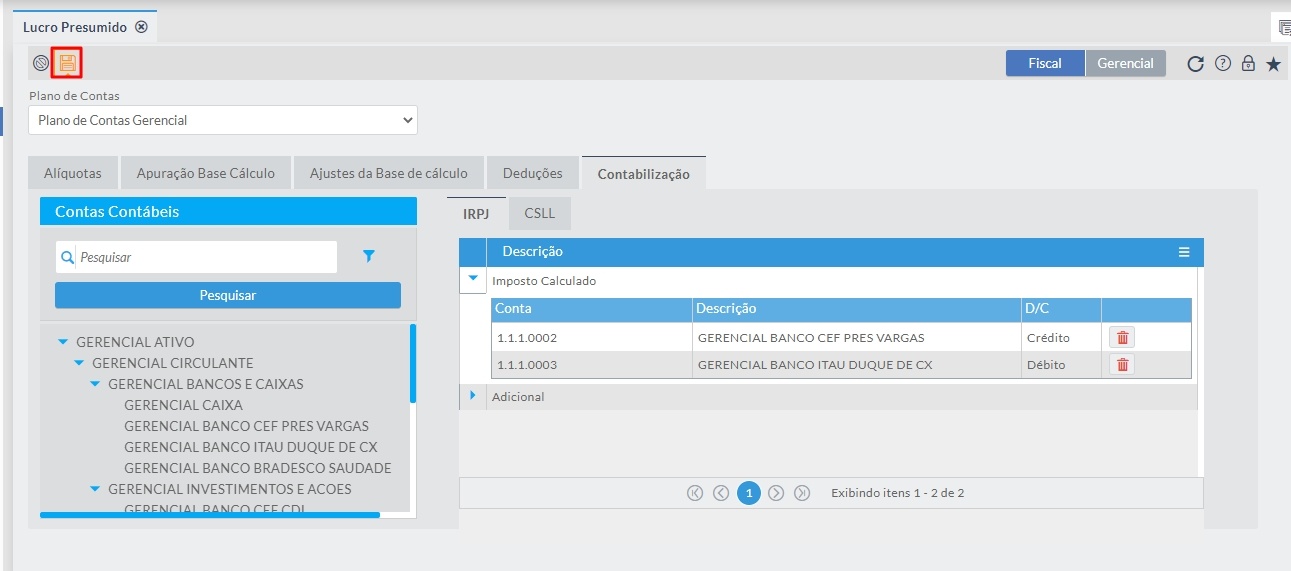Select GERENCIAL BANCO ITAU DUQUE DE CX tree item

pos(251,447)
